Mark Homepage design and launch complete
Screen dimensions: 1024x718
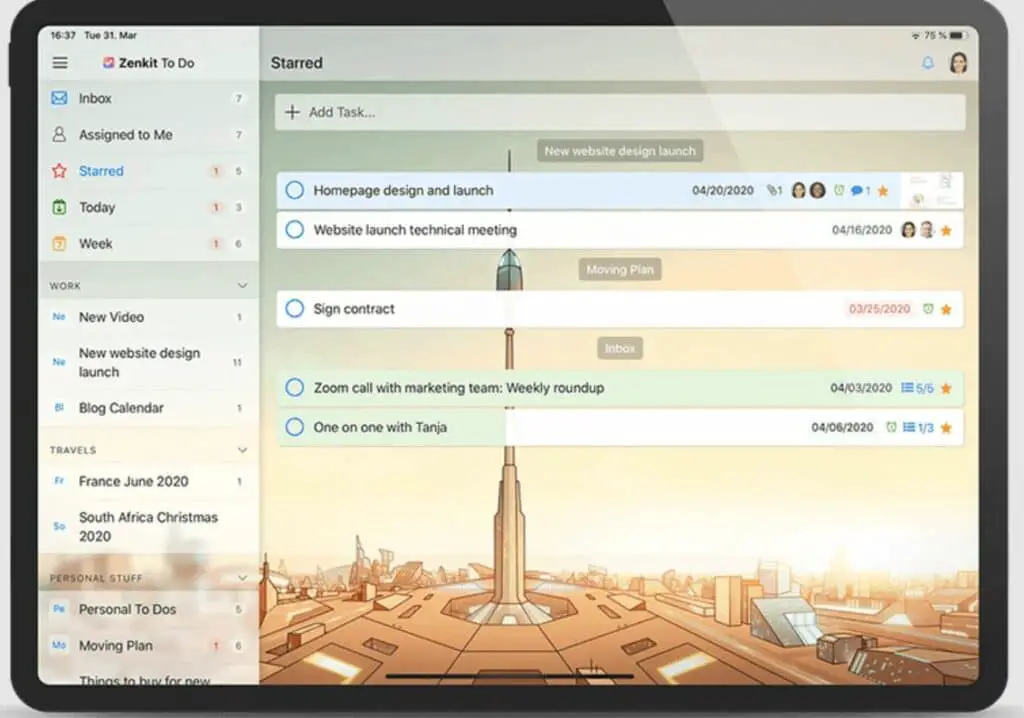click(294, 190)
